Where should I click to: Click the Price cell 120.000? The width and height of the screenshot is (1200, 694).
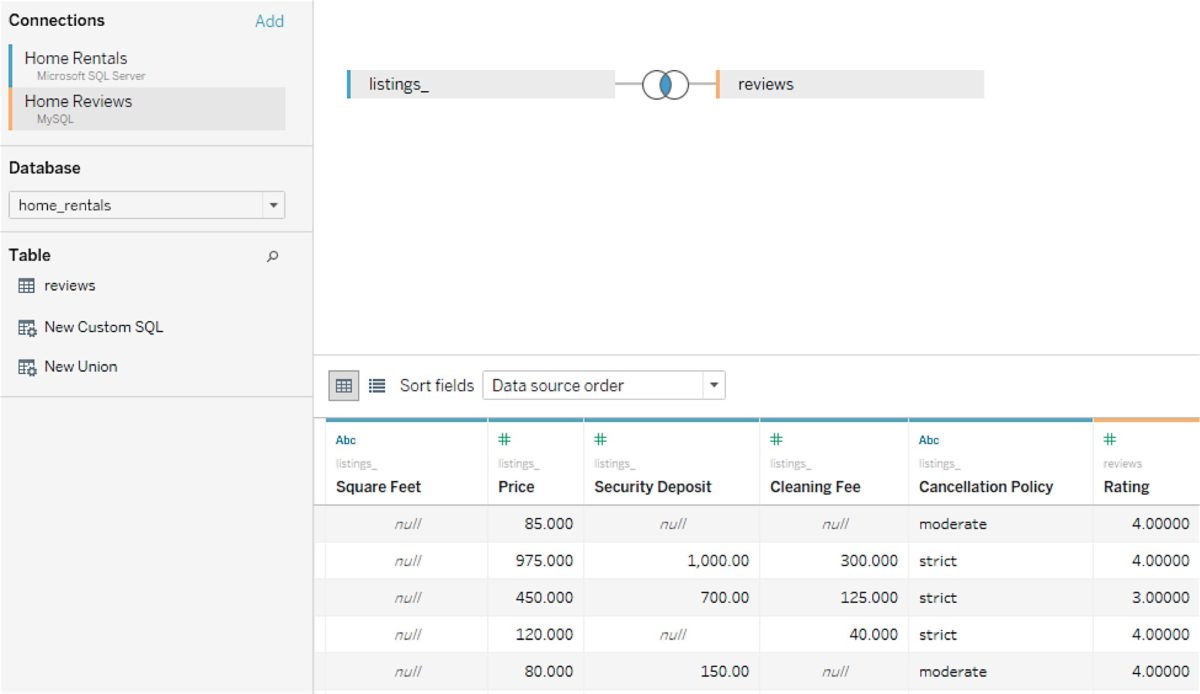(x=536, y=635)
